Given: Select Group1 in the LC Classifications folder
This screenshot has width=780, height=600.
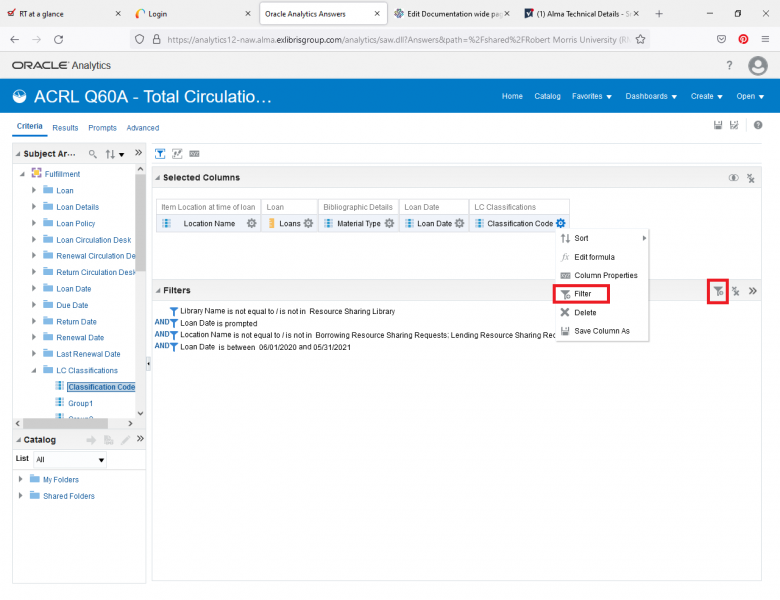Looking at the screenshot, I should pos(80,403).
